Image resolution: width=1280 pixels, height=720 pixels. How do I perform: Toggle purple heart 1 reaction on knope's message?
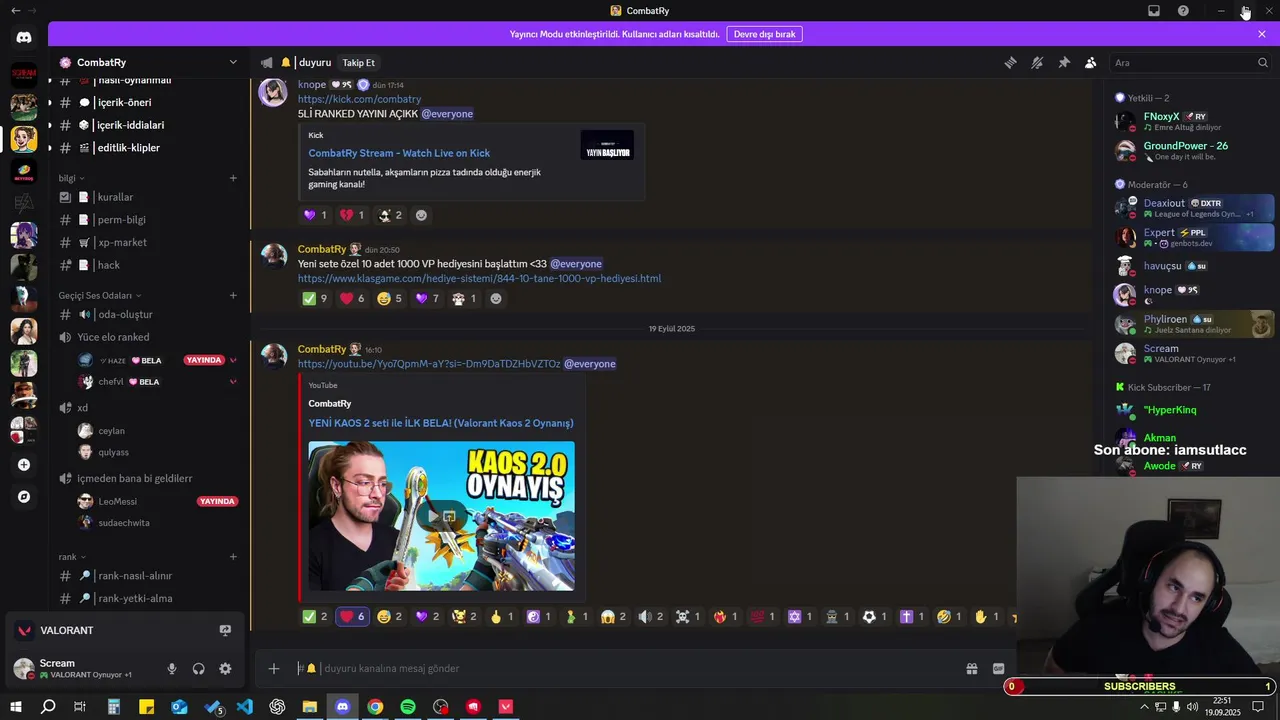point(314,215)
